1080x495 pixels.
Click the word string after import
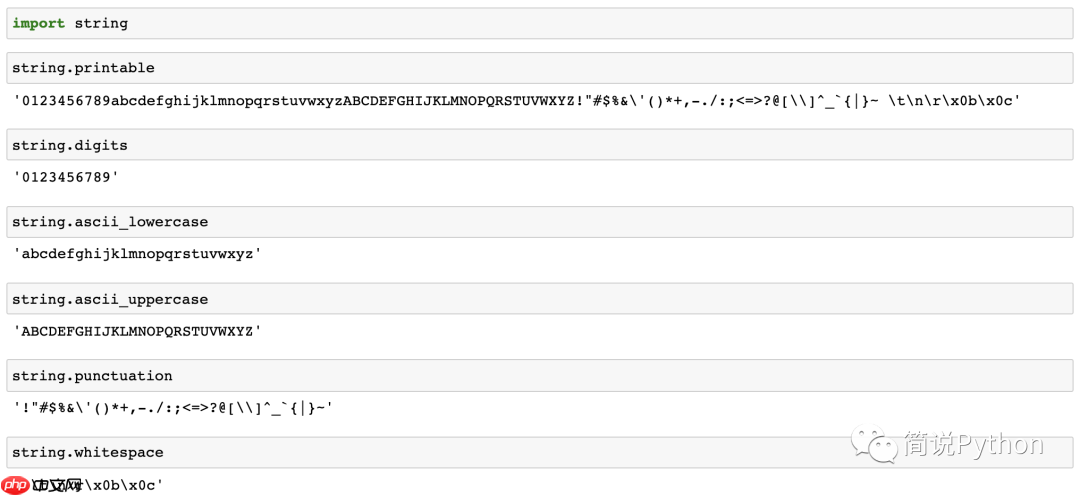pos(101,23)
